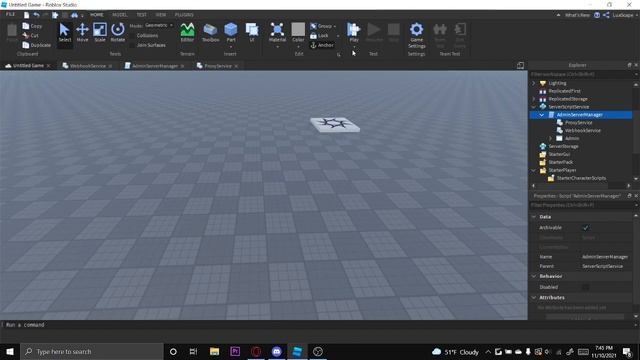This screenshot has width=640, height=360.
Task: Collapse the StarterPlayer node
Action: [533, 170]
